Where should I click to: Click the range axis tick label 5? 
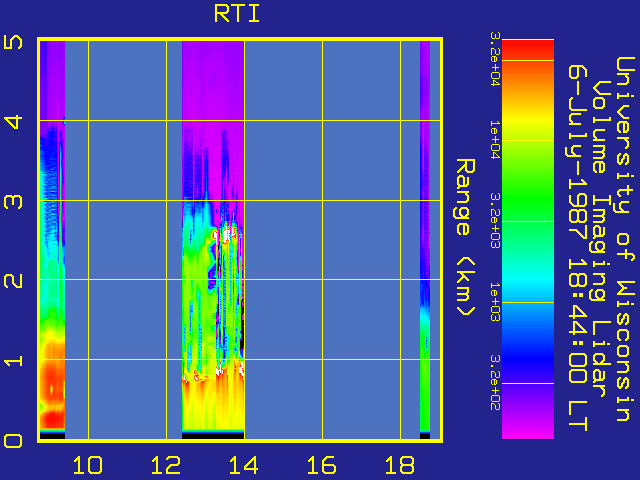[13, 42]
